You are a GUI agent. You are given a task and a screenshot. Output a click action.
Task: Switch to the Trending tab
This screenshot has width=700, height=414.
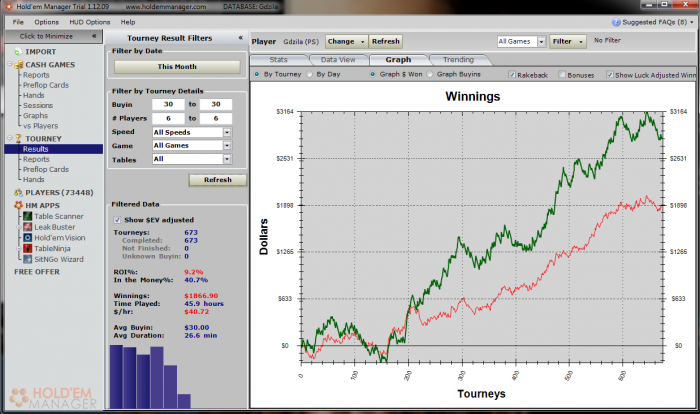pos(458,60)
